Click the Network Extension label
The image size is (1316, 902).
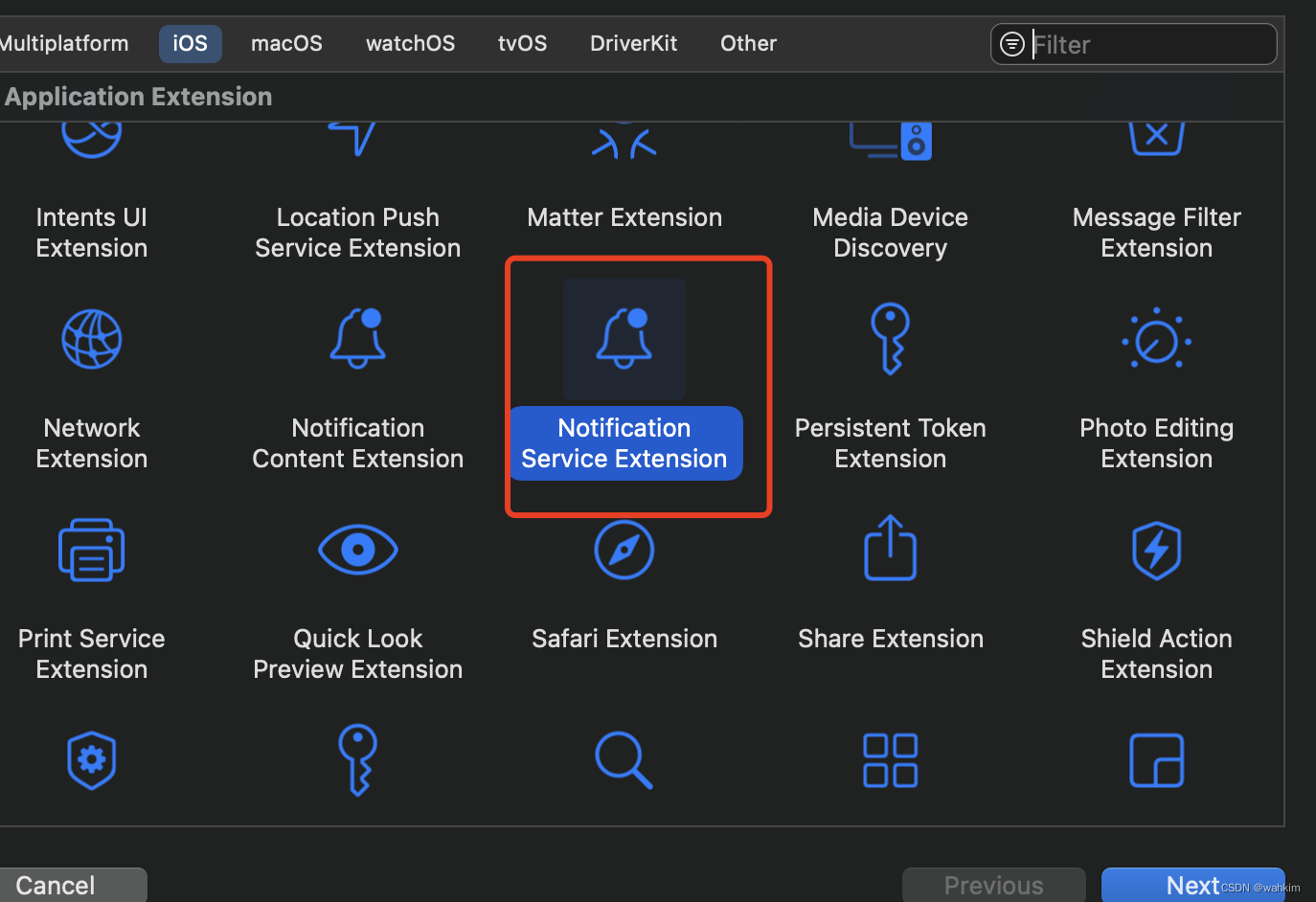(92, 443)
